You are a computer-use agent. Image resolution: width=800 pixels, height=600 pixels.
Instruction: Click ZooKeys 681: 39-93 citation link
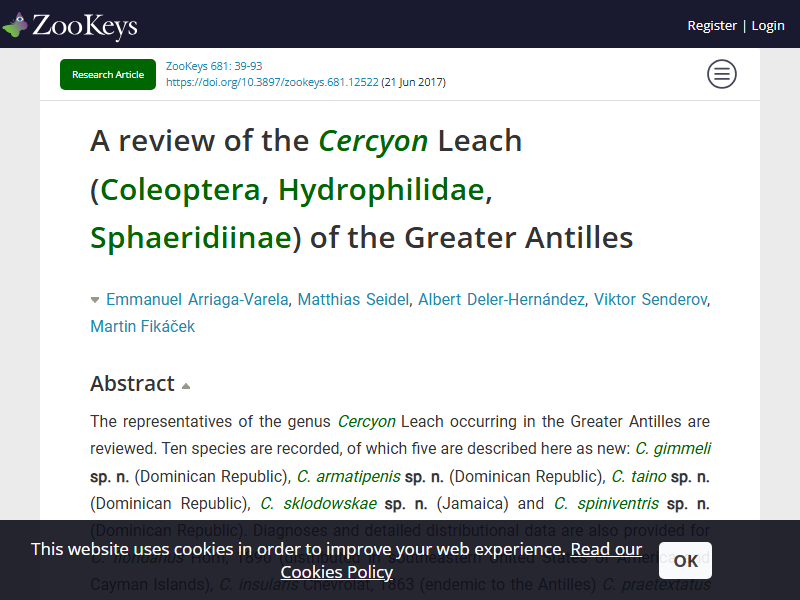click(x=214, y=66)
